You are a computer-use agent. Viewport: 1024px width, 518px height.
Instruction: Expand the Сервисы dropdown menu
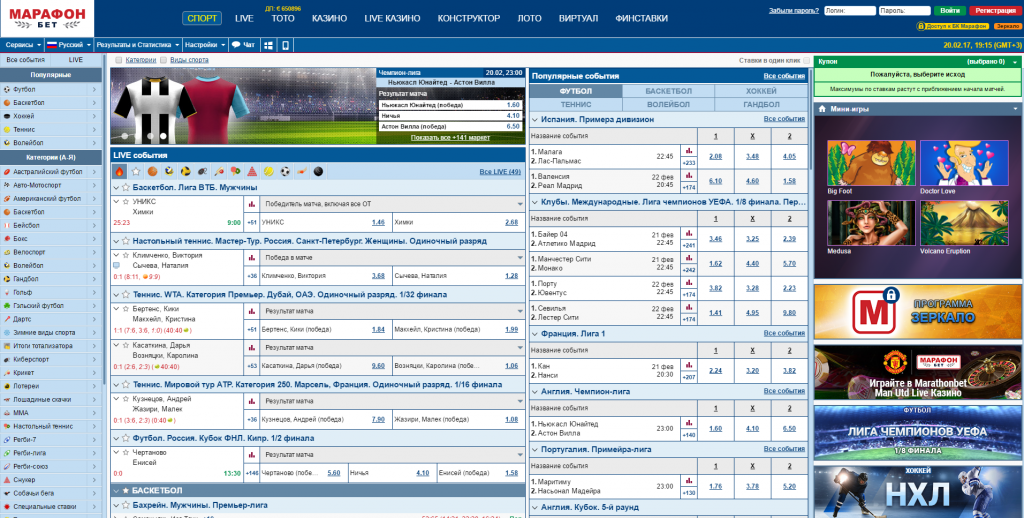(22, 45)
